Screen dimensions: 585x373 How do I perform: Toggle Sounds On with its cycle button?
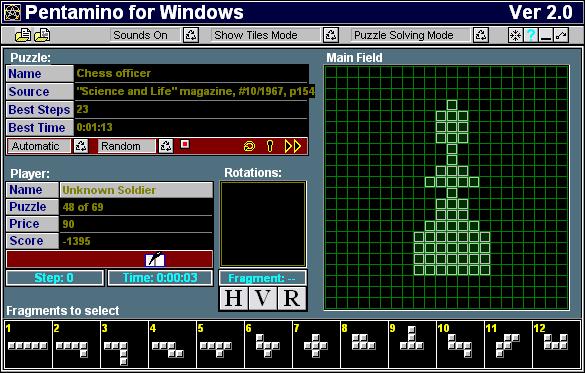pos(191,35)
